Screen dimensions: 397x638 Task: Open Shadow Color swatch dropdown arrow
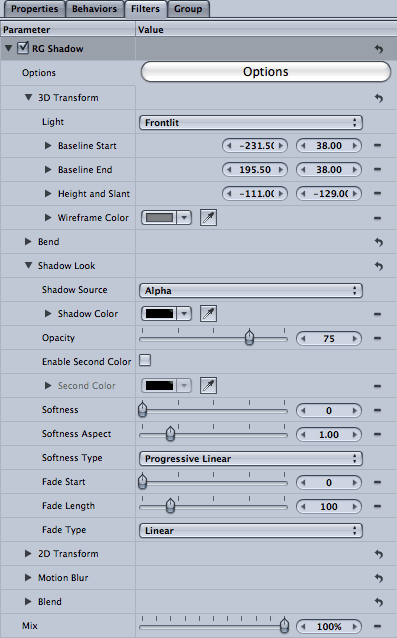pyautogui.click(x=184, y=314)
